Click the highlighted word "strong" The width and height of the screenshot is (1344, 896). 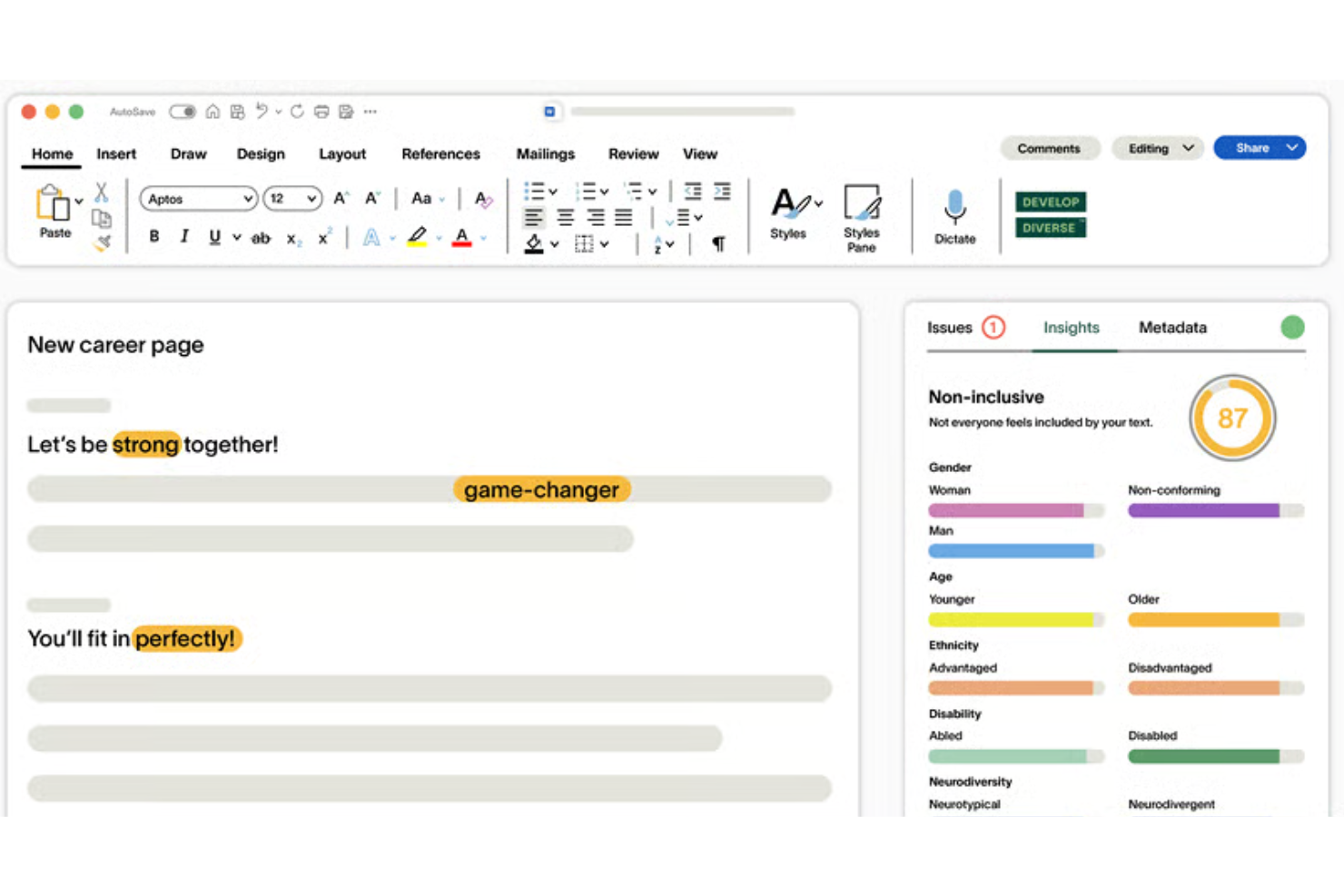[146, 445]
